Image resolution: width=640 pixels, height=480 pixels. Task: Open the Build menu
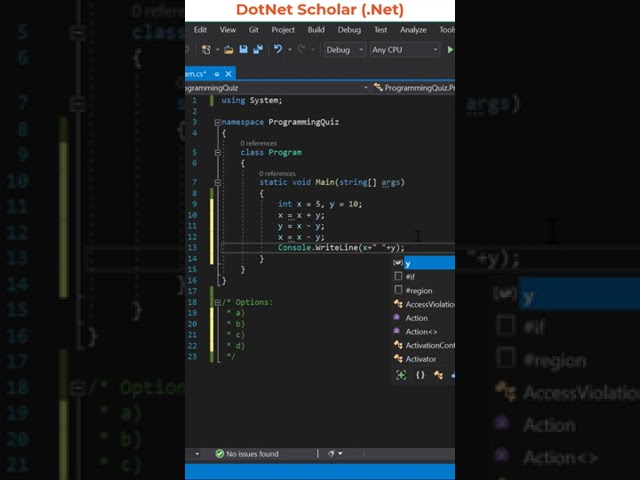click(316, 30)
